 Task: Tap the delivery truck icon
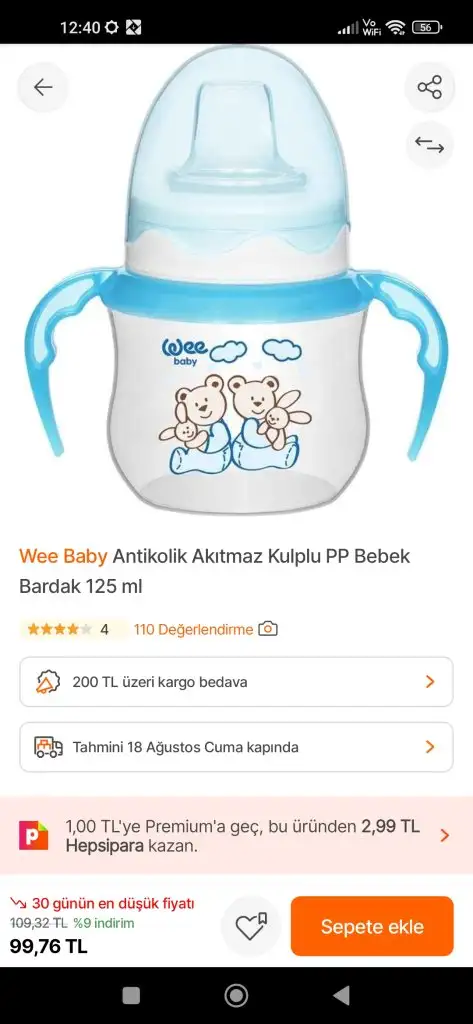(48, 747)
